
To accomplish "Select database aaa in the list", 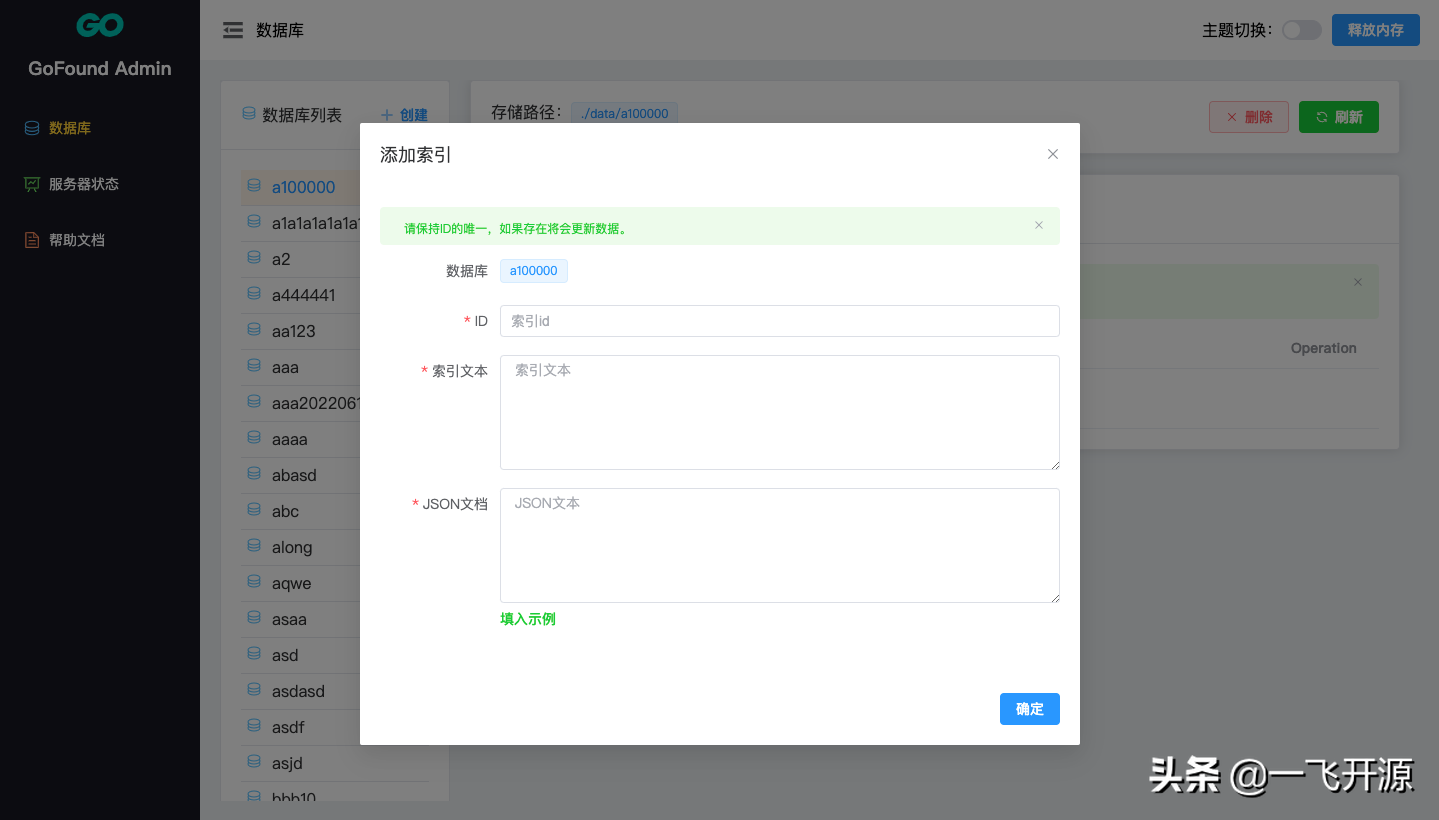I will (300, 367).
